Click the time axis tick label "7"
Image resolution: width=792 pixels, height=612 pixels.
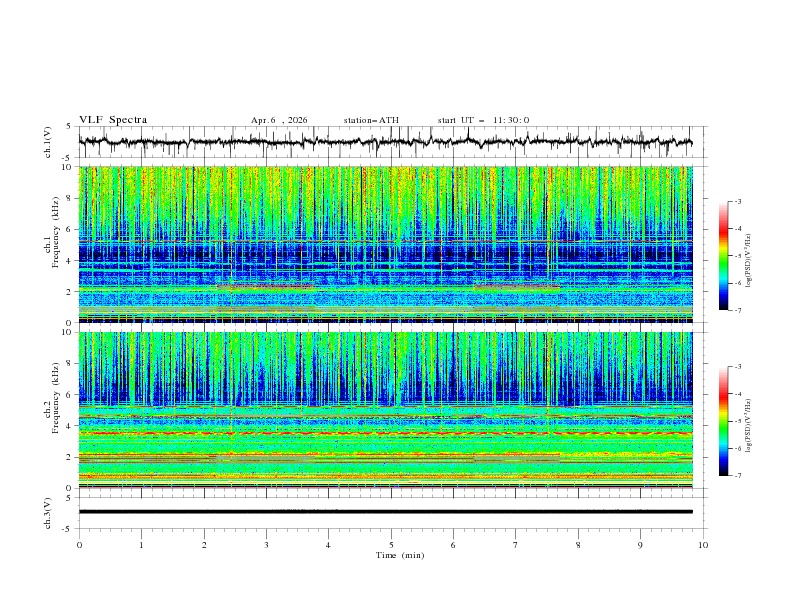[516, 545]
